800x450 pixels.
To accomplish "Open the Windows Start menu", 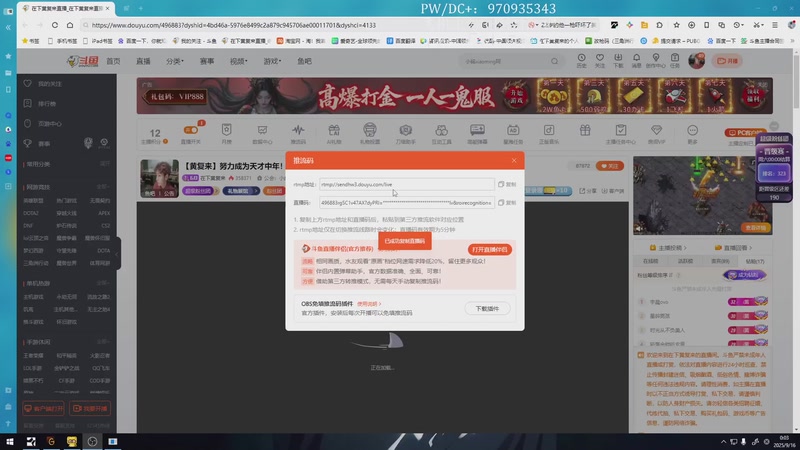I will (9, 441).
